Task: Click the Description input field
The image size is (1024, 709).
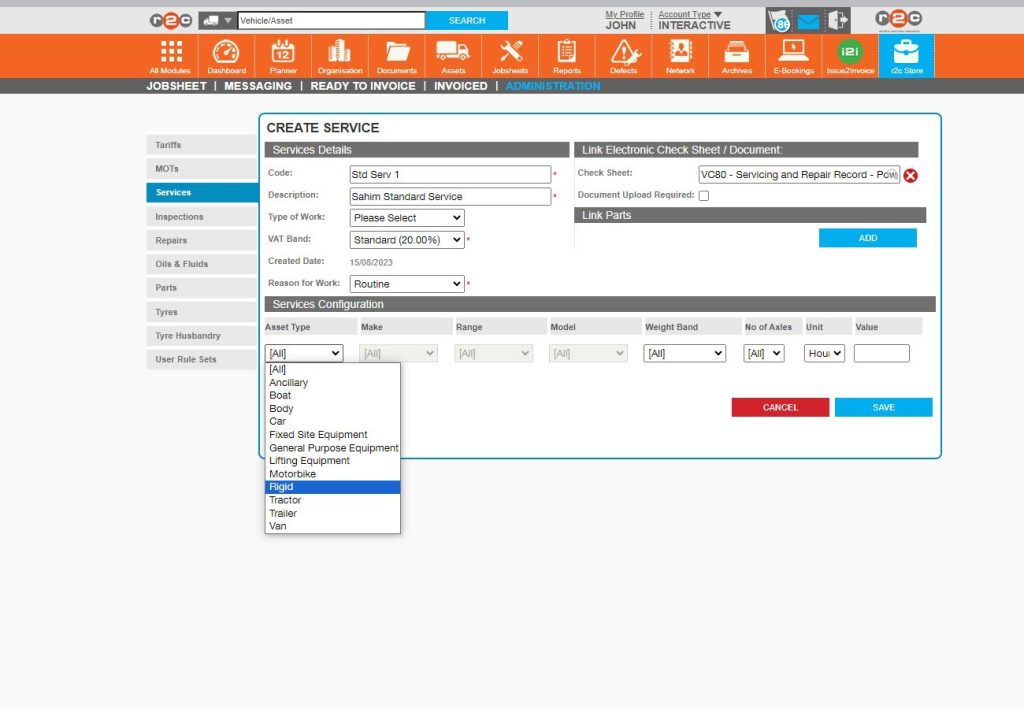Action: (x=450, y=197)
